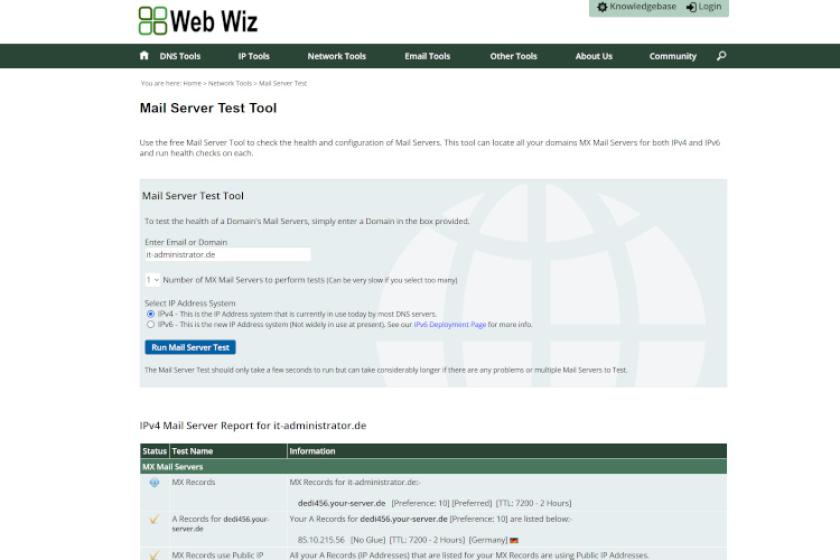Open the IP Tools menu

tap(254, 56)
